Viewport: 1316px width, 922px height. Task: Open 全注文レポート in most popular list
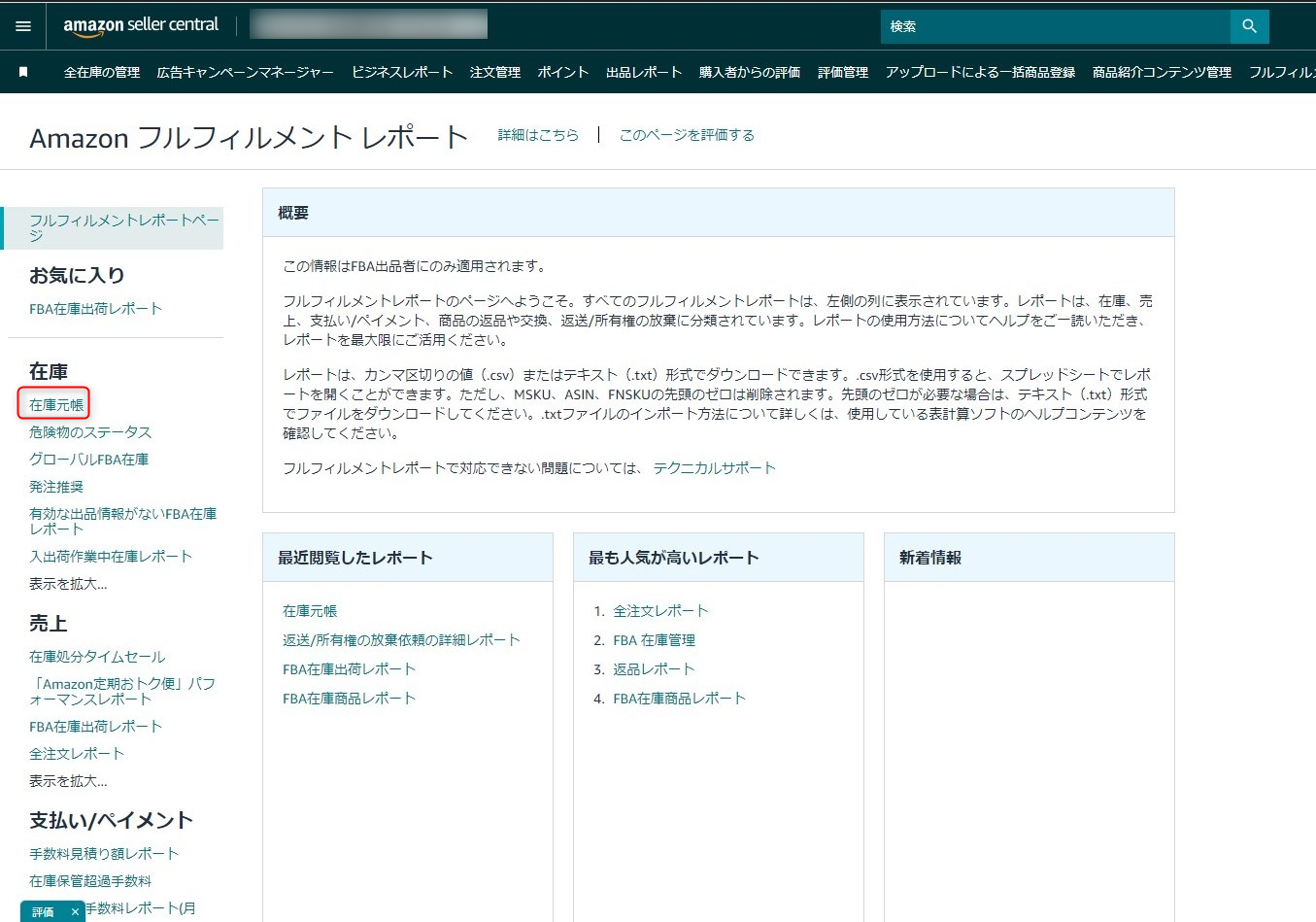(660, 611)
